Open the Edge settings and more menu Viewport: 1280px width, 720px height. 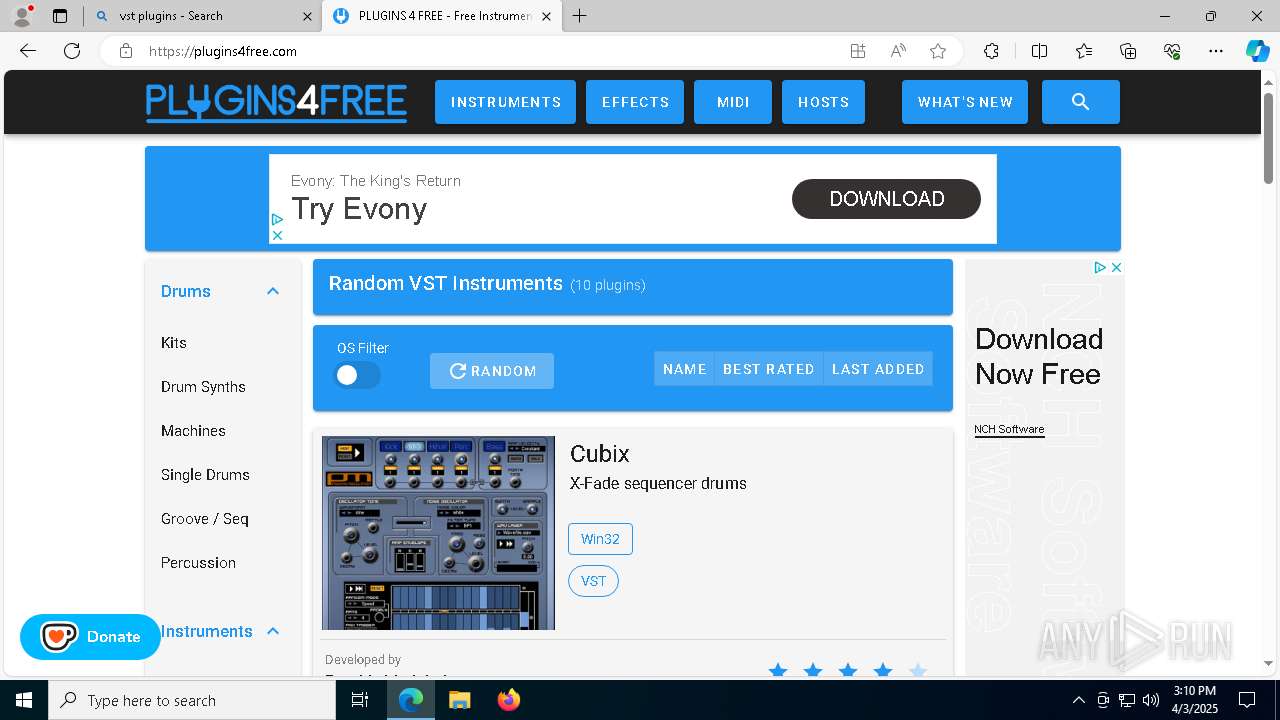pyautogui.click(x=1216, y=51)
